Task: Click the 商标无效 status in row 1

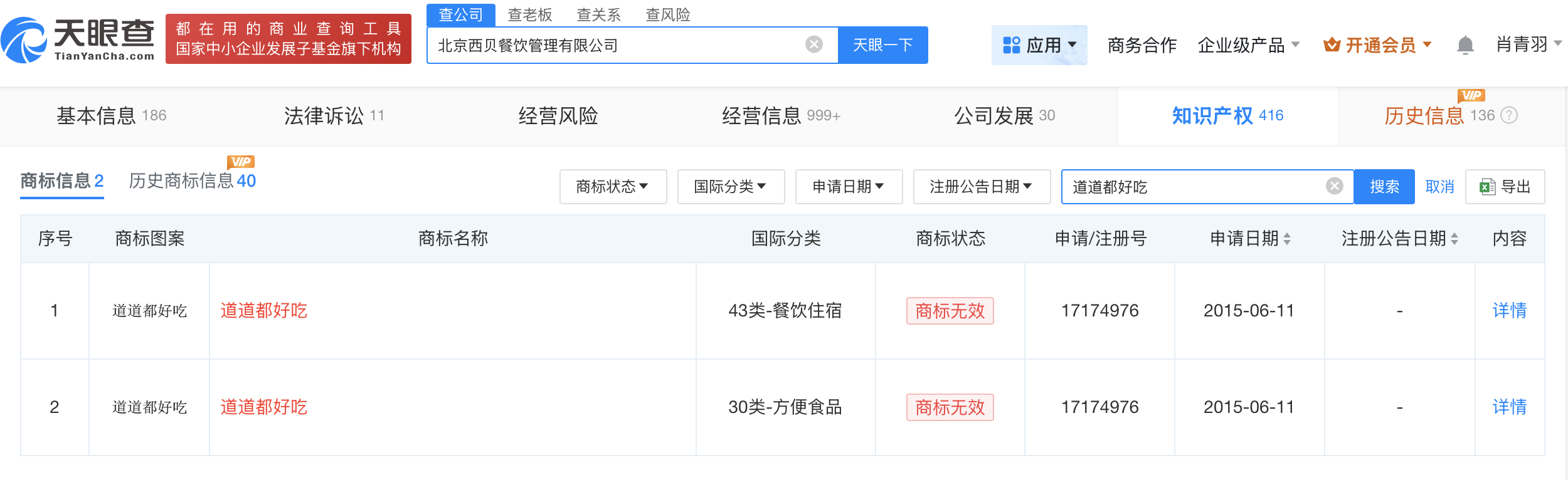Action: click(x=950, y=311)
